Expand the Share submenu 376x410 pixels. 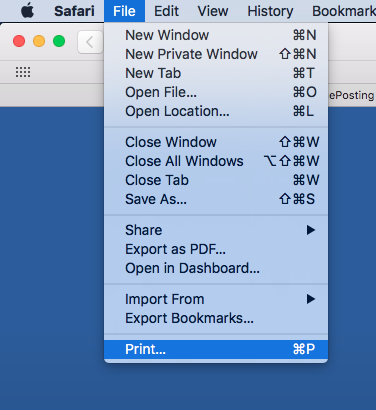coord(216,230)
